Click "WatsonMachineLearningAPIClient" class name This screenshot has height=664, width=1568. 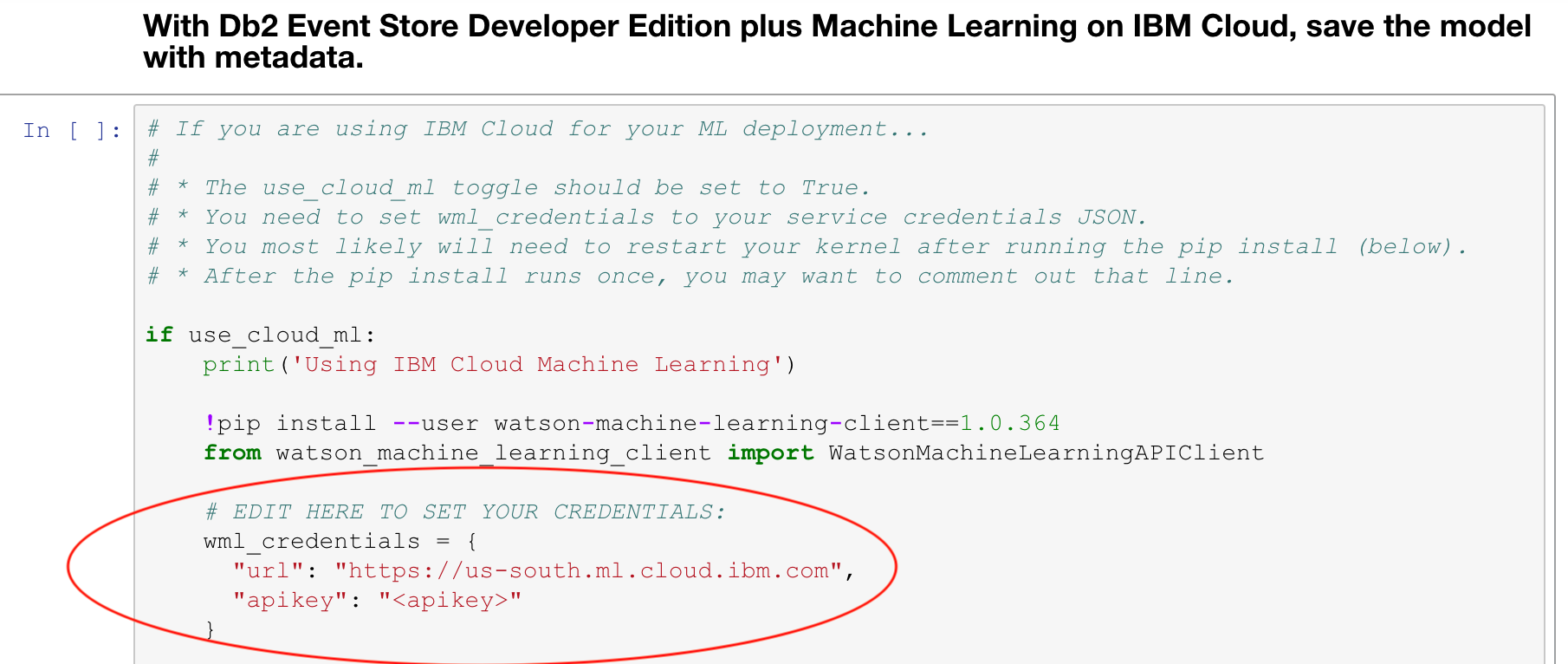[1046, 453]
